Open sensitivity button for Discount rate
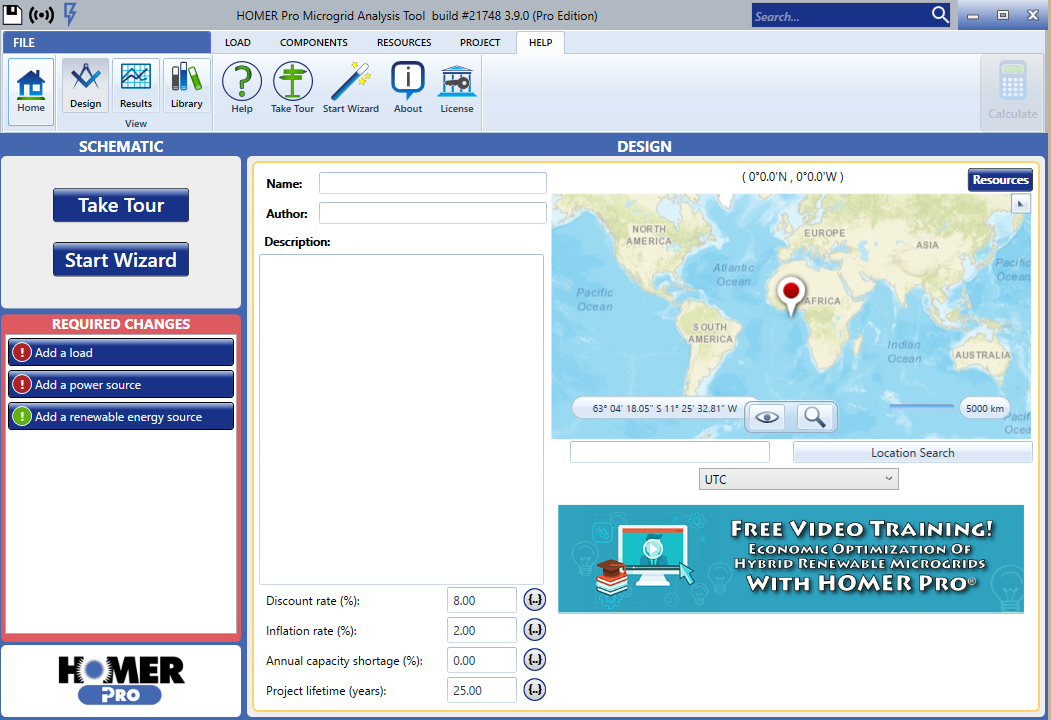Screen dimensions: 1051x720 tap(534, 600)
